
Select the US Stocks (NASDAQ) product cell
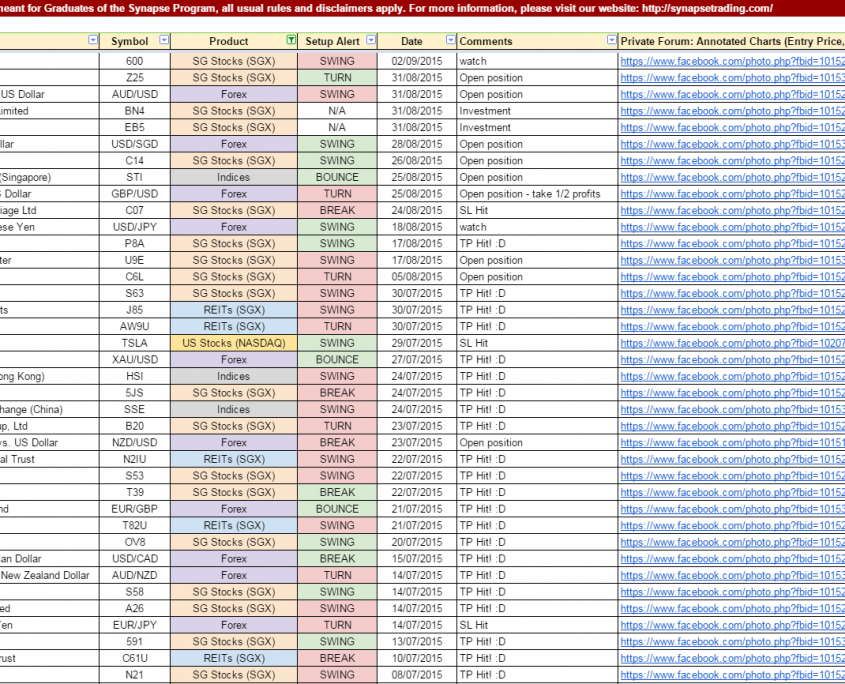pos(234,343)
